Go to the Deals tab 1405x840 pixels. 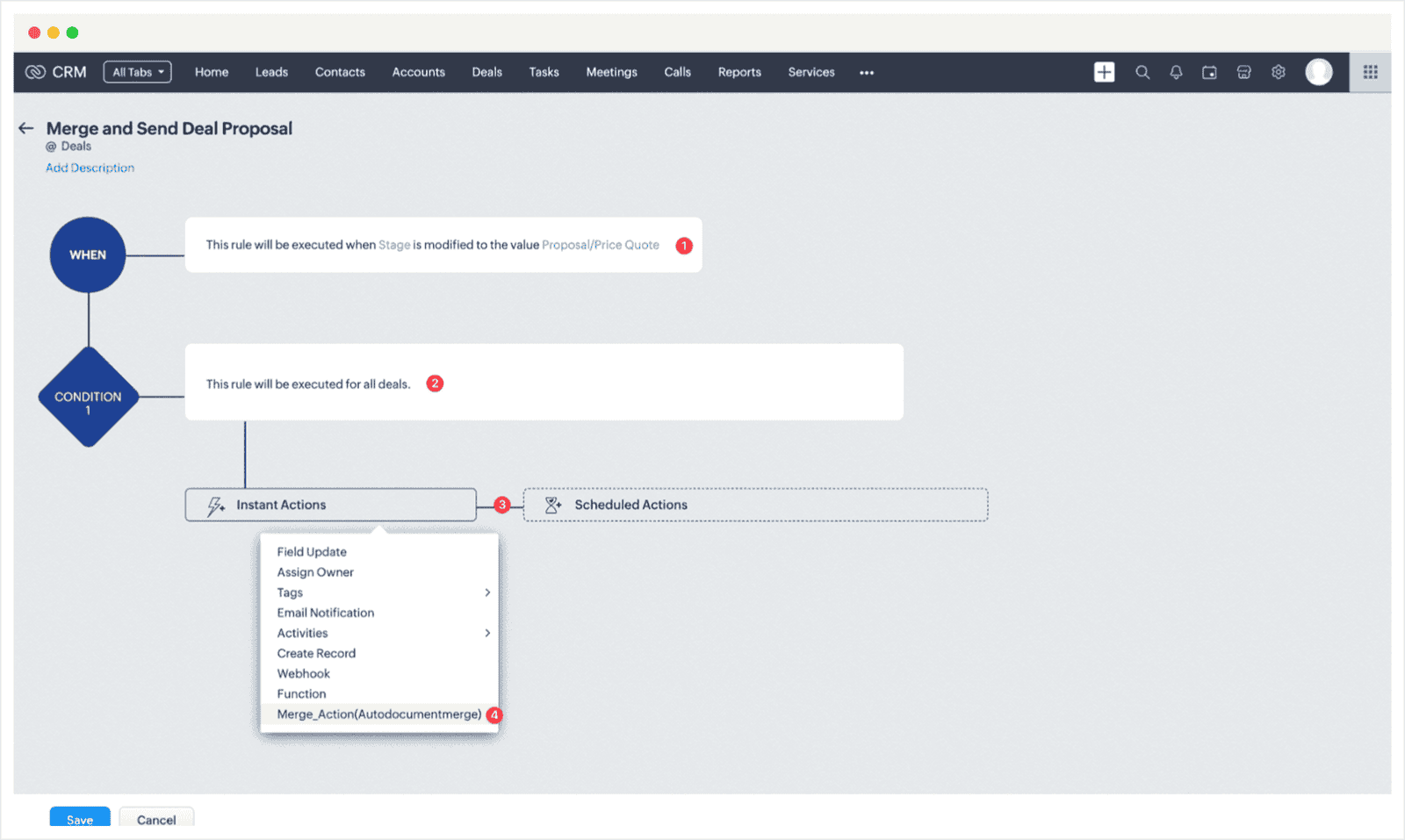[x=486, y=72]
